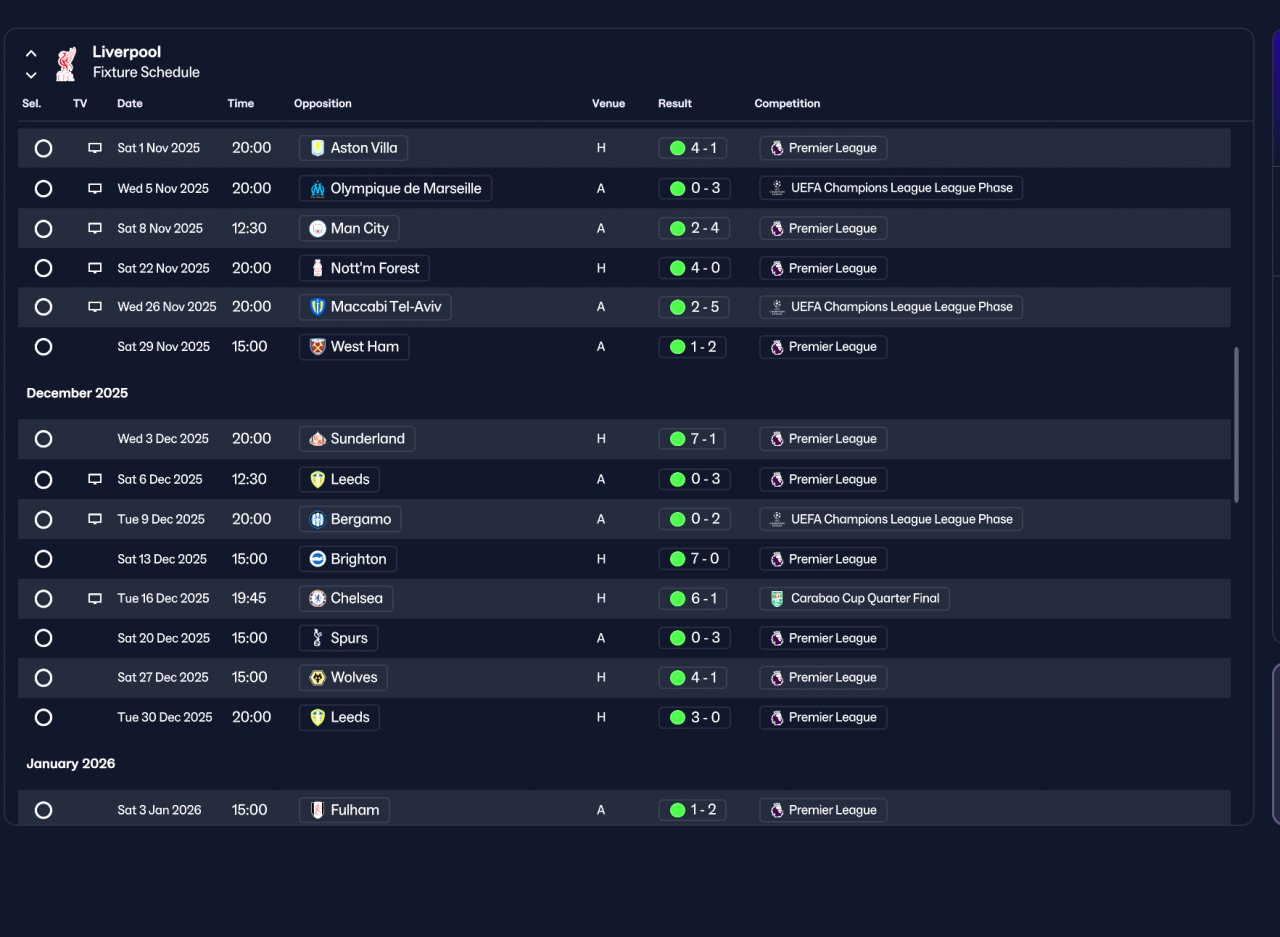This screenshot has width=1280, height=937.
Task: Select the West Ham fixture radio button
Action: [x=43, y=347]
